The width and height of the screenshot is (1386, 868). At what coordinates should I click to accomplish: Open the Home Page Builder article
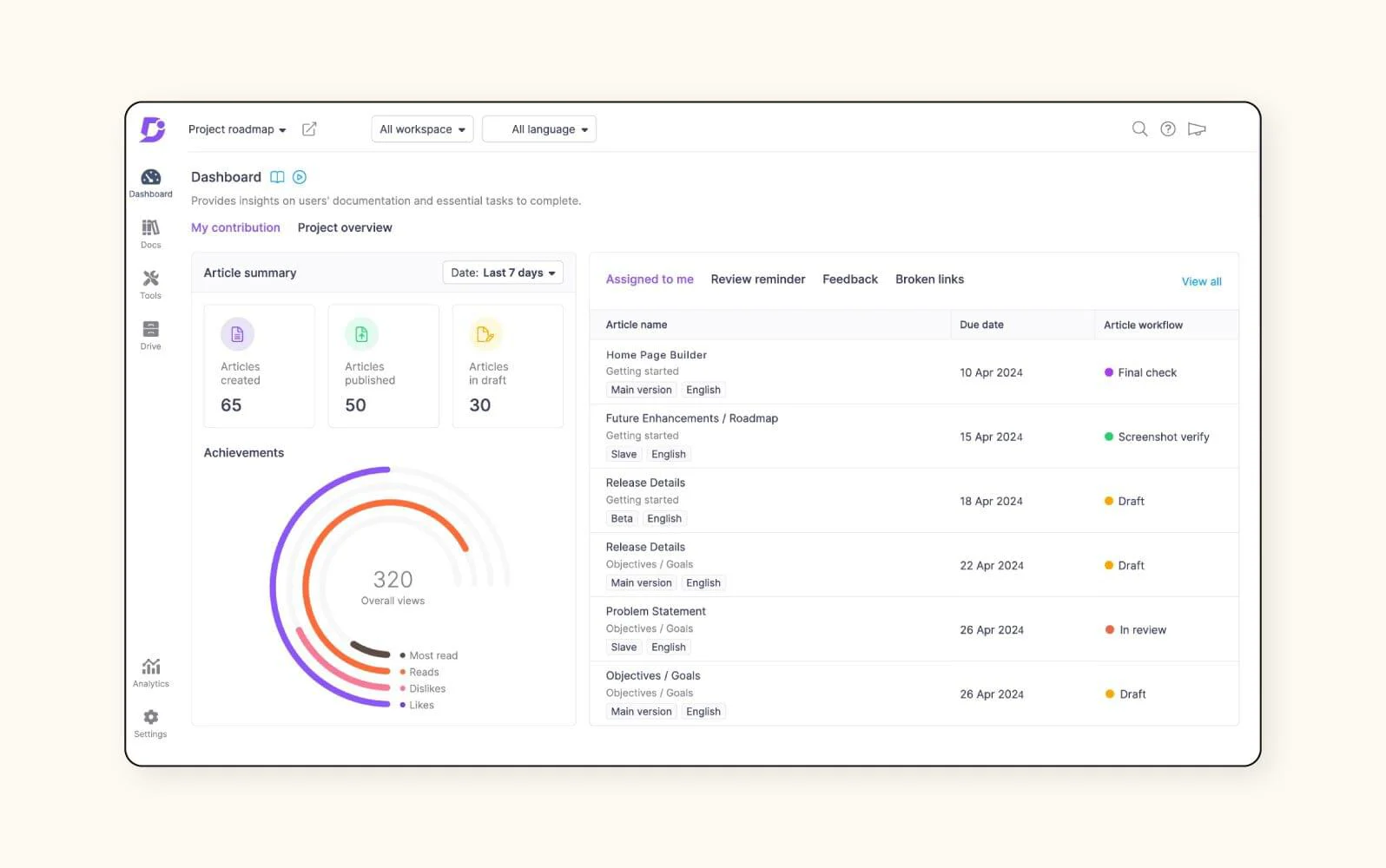(657, 355)
